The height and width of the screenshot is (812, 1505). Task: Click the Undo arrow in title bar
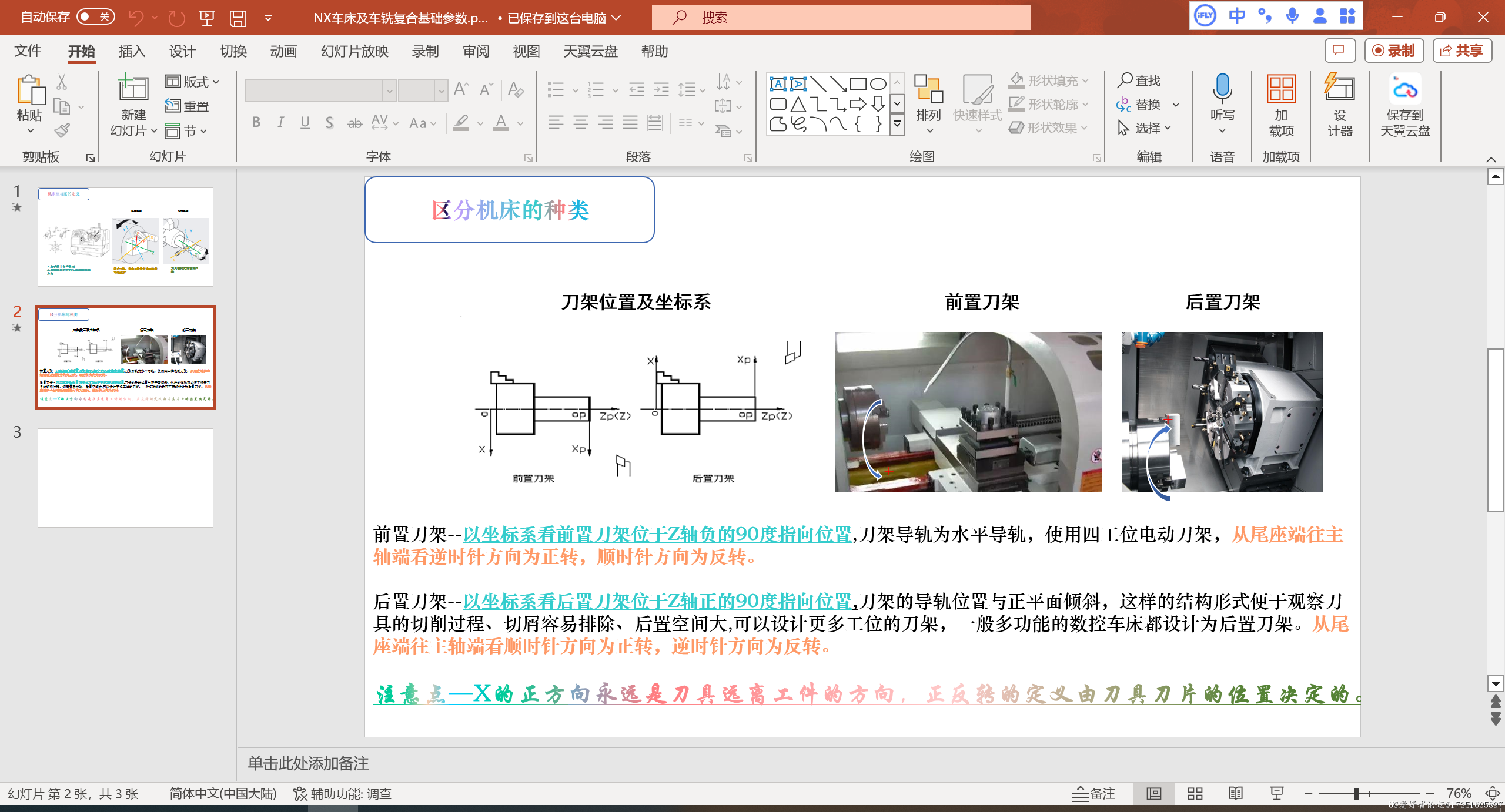click(136, 18)
